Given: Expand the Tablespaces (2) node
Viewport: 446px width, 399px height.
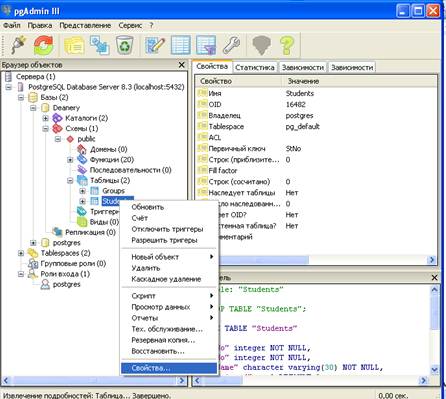Looking at the screenshot, I should coord(21,253).
